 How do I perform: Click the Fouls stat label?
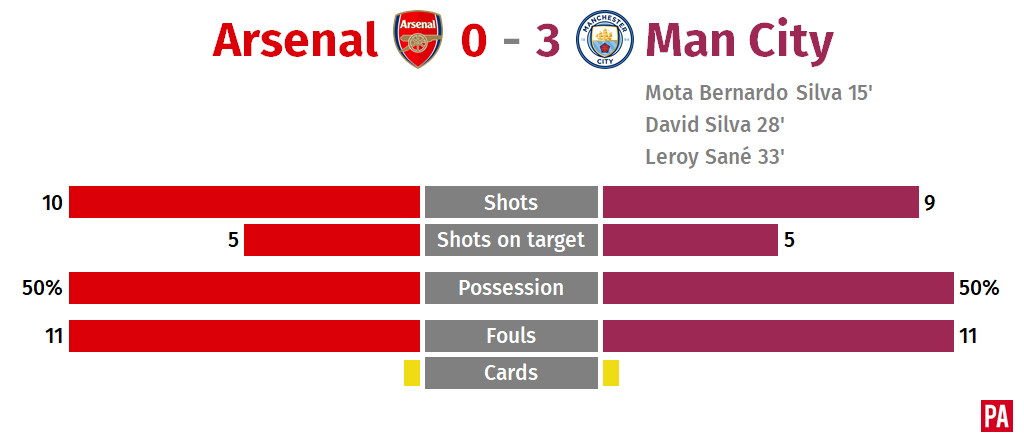click(511, 336)
